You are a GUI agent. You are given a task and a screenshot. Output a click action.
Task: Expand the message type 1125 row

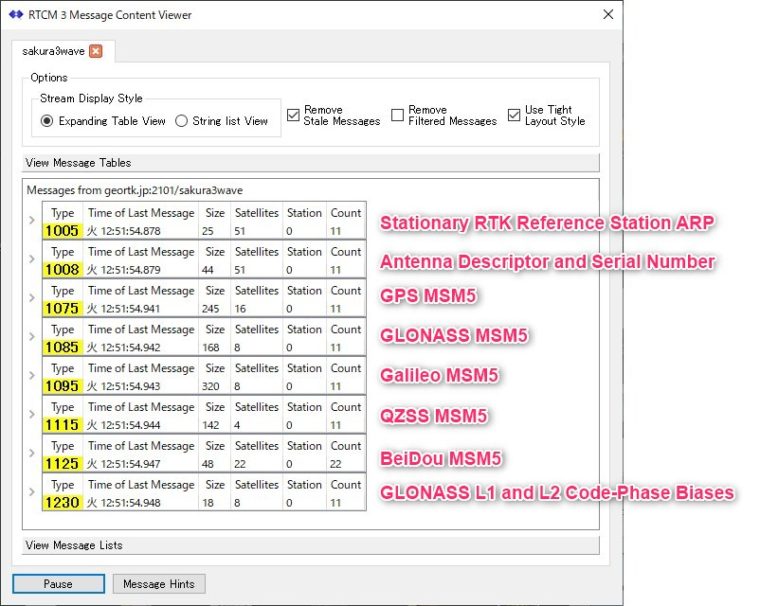point(31,455)
